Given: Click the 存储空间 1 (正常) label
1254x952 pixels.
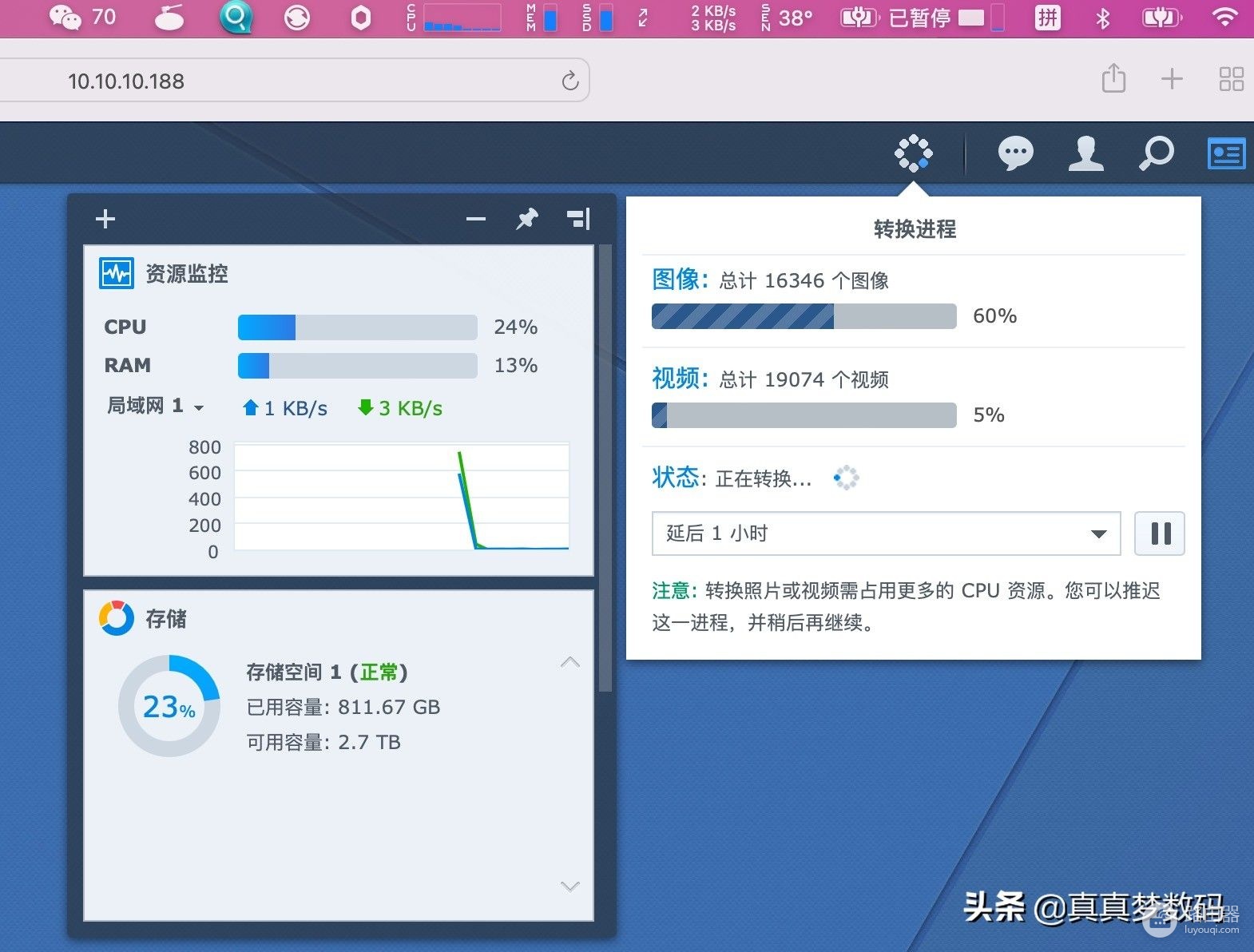Looking at the screenshot, I should pyautogui.click(x=327, y=672).
